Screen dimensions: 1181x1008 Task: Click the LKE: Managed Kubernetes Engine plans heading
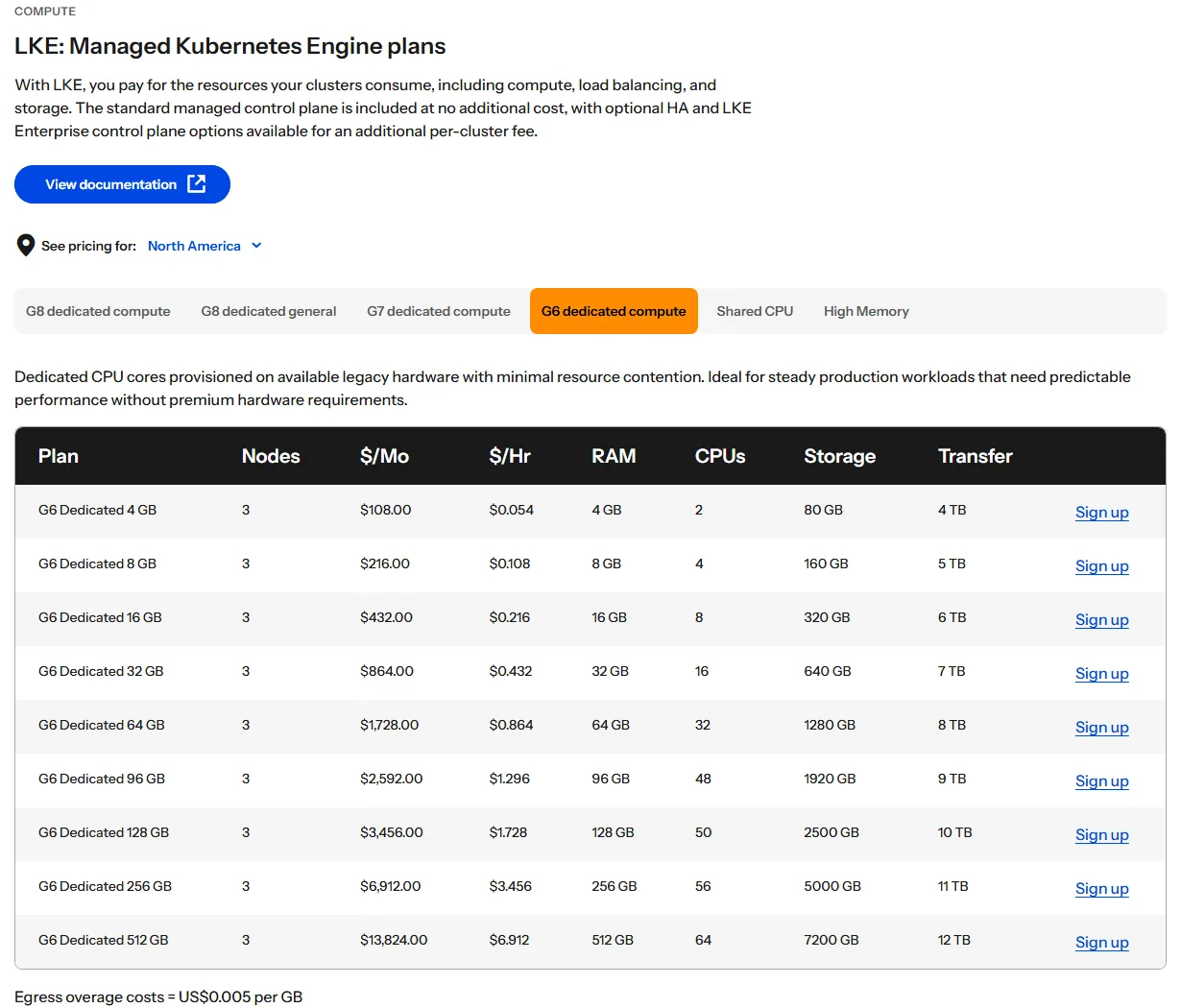(230, 46)
